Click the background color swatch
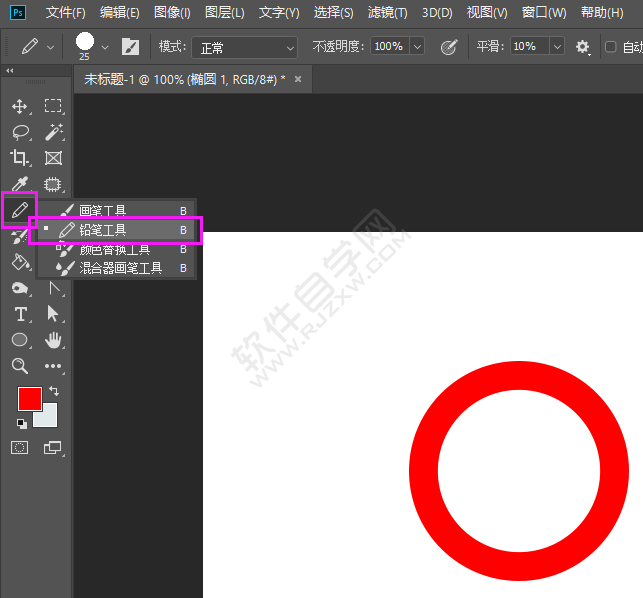This screenshot has height=598, width=643. coord(49,418)
